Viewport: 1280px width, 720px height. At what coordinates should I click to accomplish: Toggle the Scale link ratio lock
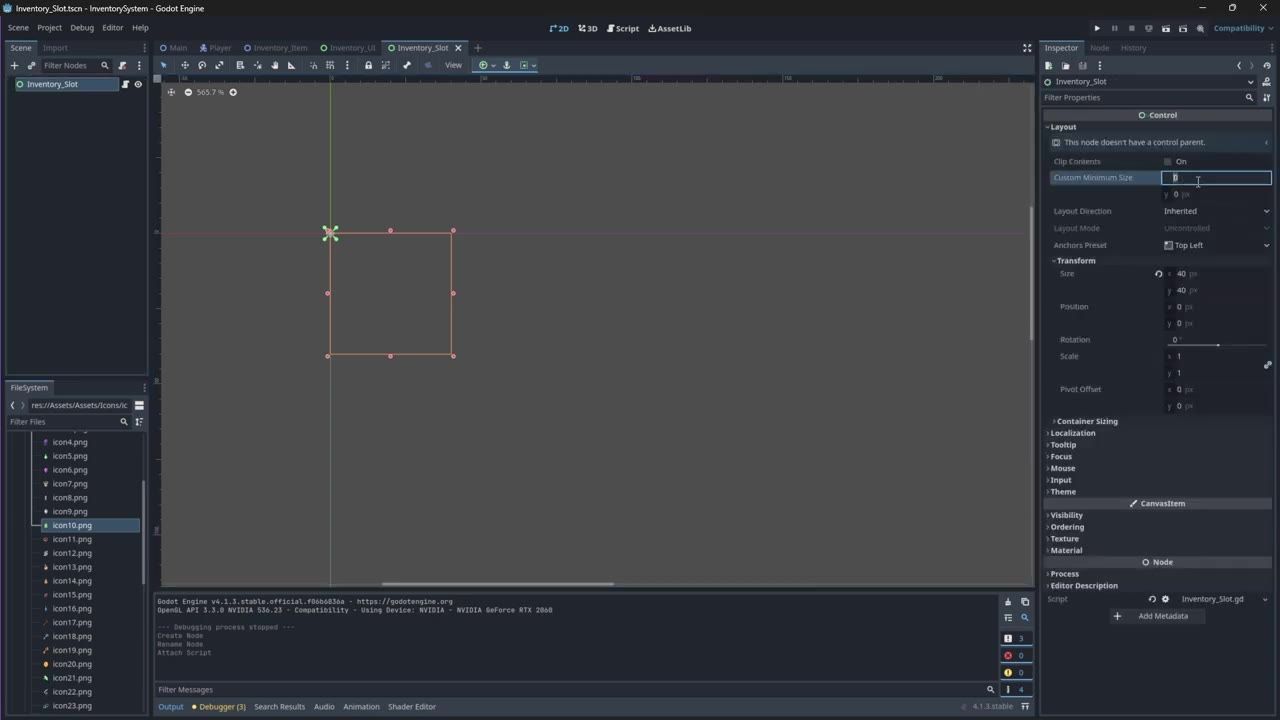click(1267, 365)
